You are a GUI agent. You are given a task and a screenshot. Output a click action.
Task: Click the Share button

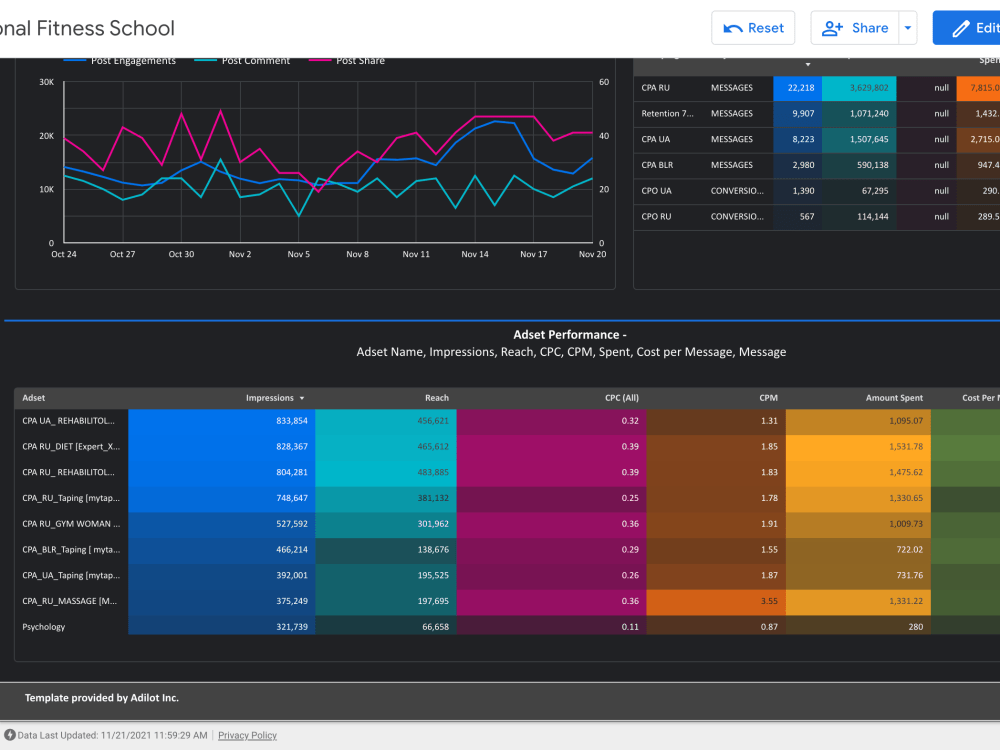point(855,28)
